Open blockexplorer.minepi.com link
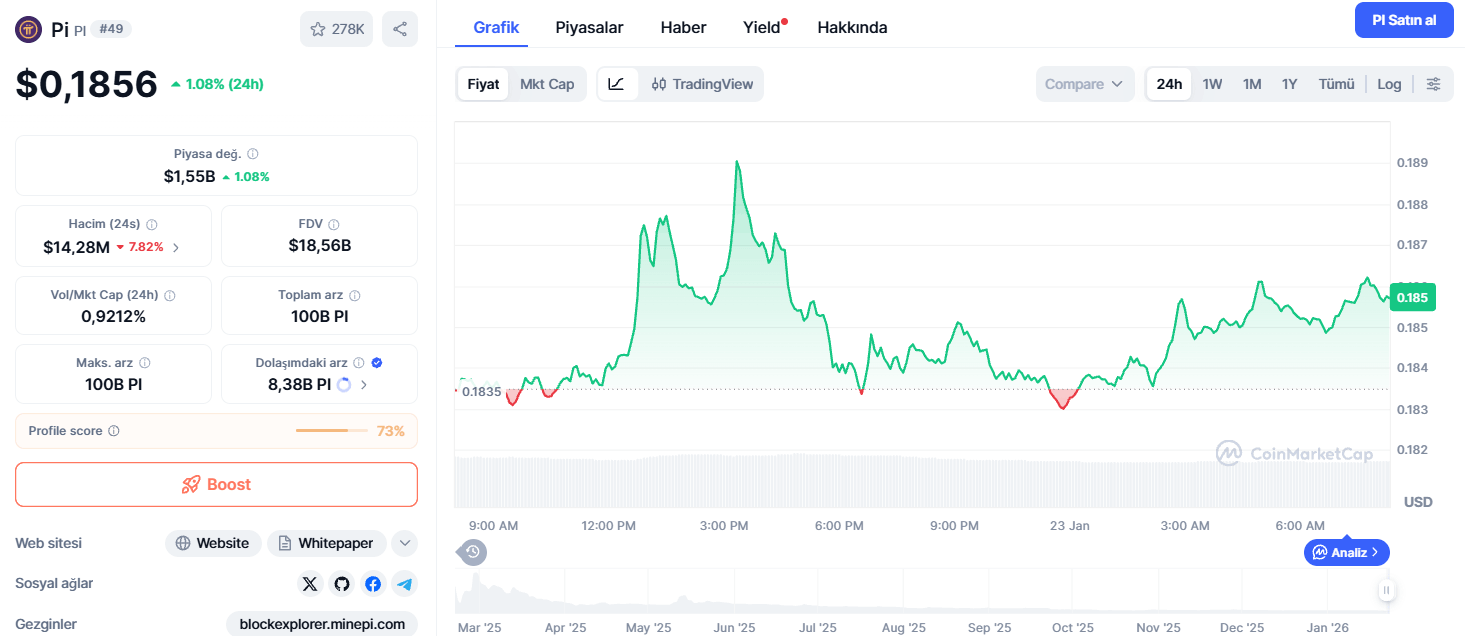Image resolution: width=1465 pixels, height=636 pixels. pyautogui.click(x=322, y=624)
